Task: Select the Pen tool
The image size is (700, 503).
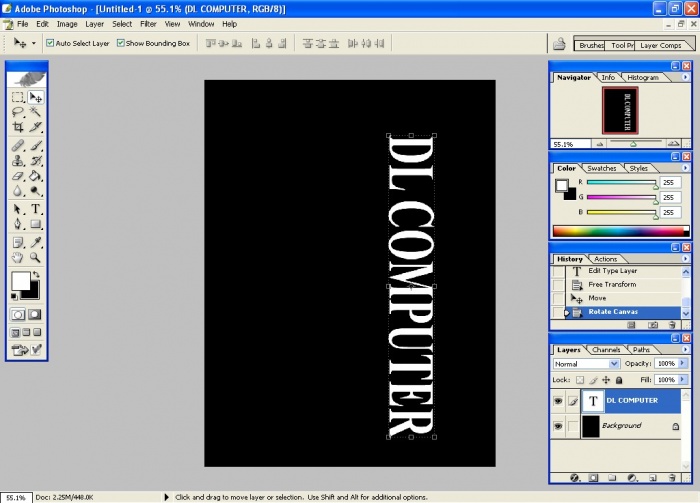Action: tap(18, 224)
